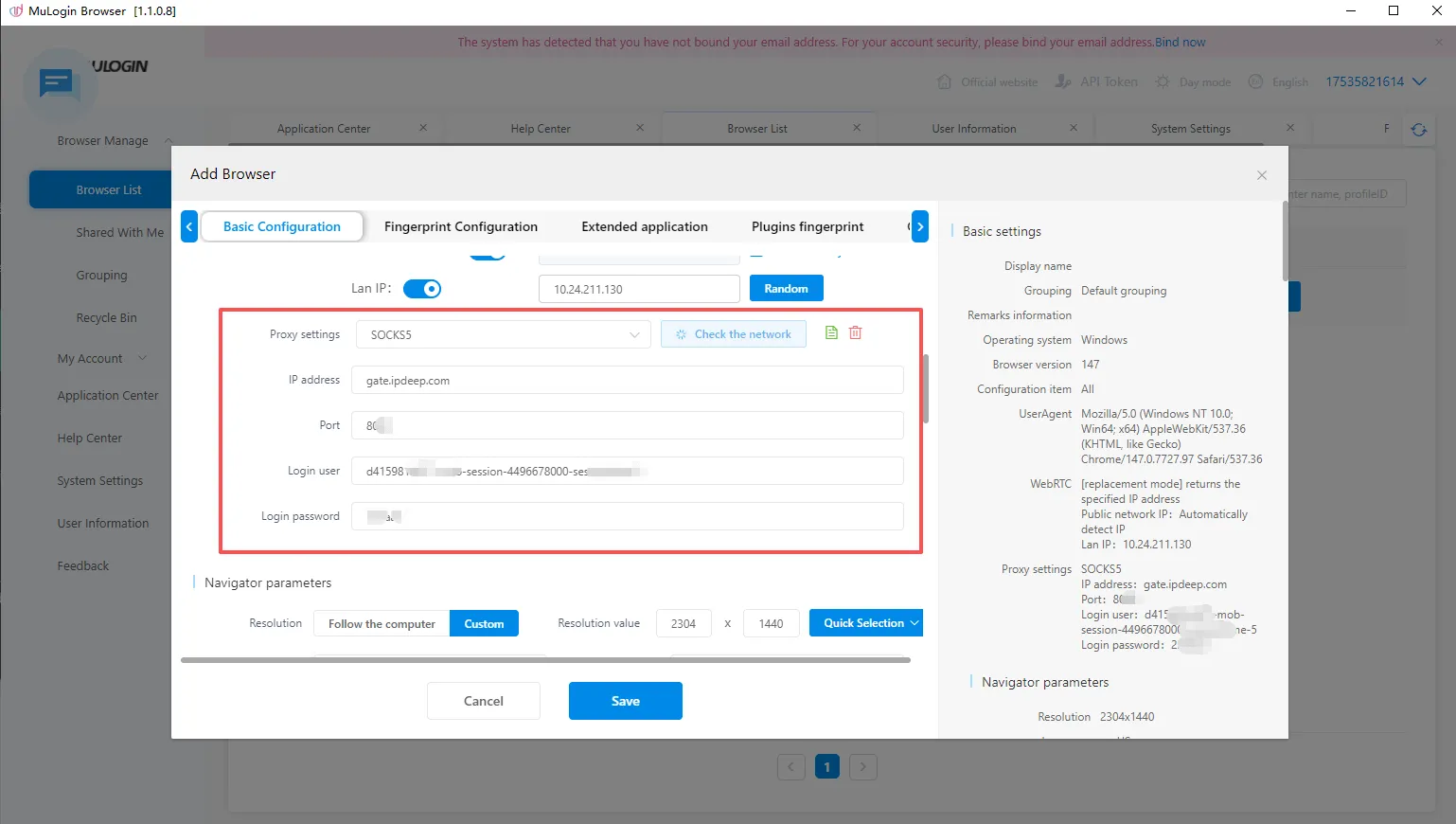
Task: Click Check the network button
Action: [x=734, y=334]
